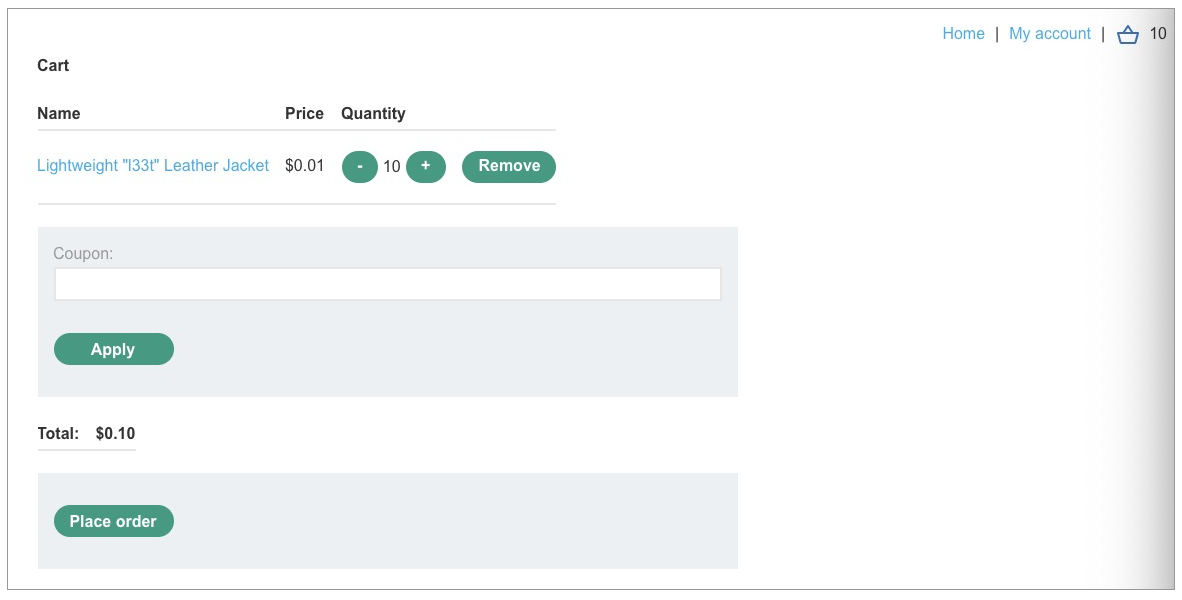1182x600 pixels.
Task: Open the My account link
Action: pyautogui.click(x=1049, y=34)
